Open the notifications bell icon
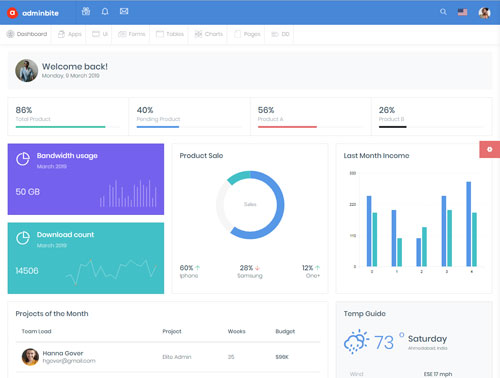Image resolution: width=500 pixels, height=378 pixels. (105, 12)
